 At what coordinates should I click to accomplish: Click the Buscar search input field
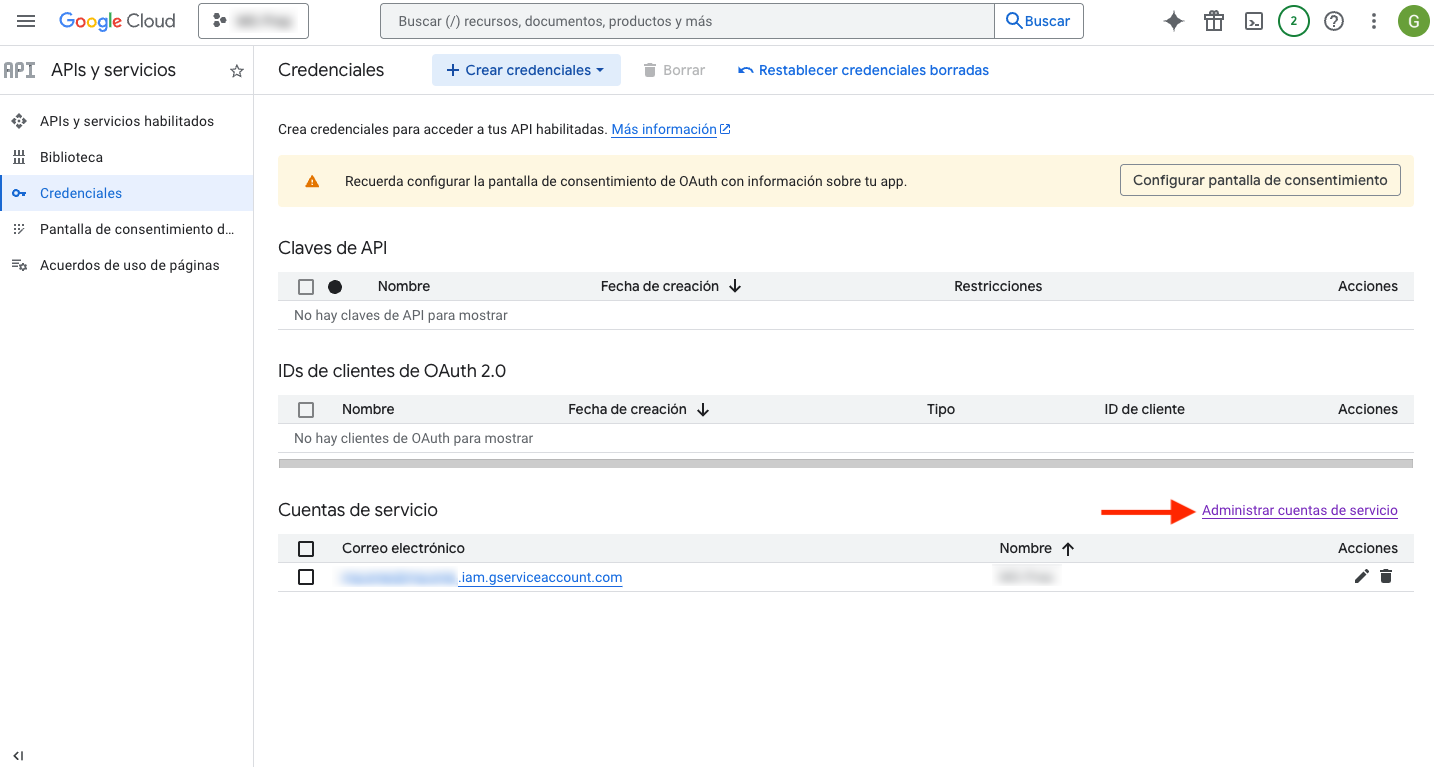tap(687, 21)
